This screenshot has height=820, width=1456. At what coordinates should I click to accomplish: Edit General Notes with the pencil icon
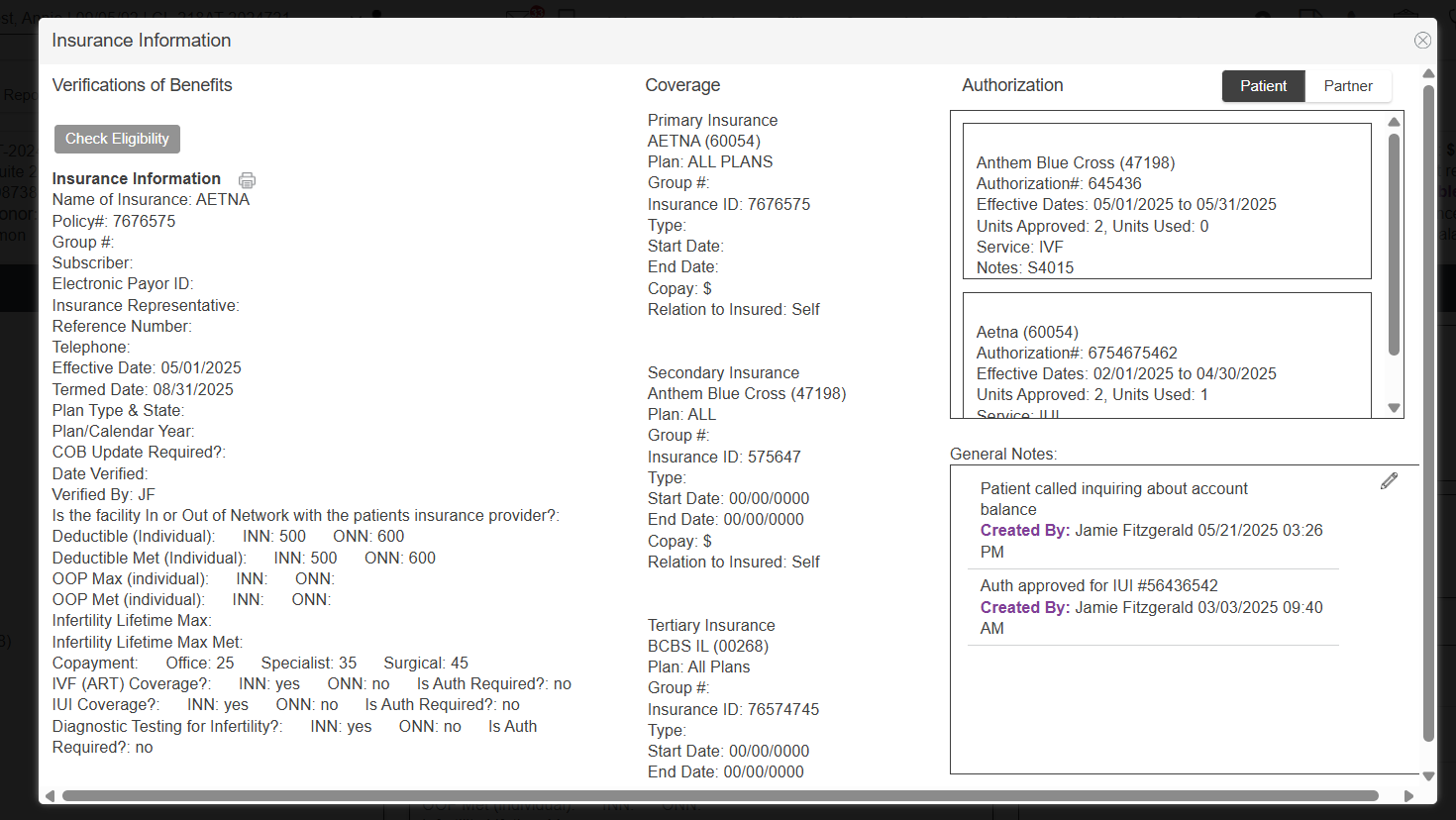coord(1389,480)
